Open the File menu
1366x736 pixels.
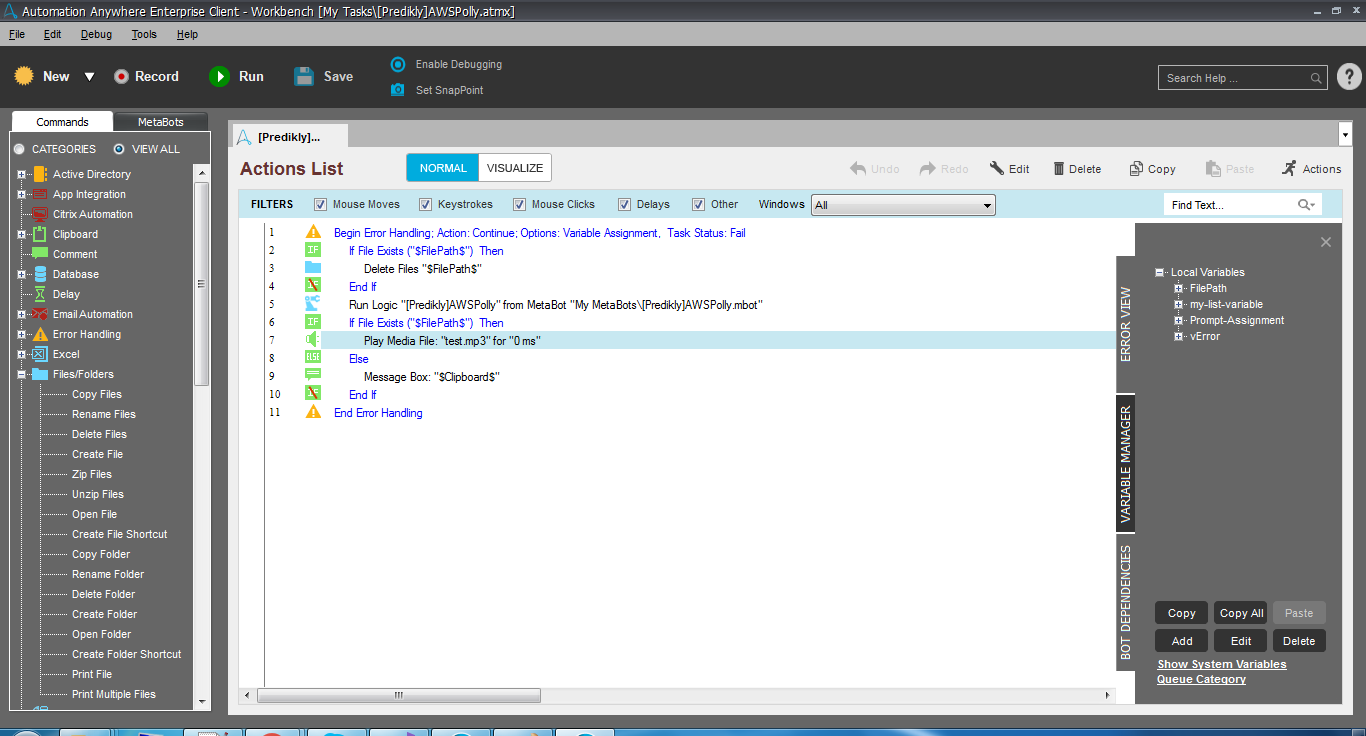[x=17, y=34]
